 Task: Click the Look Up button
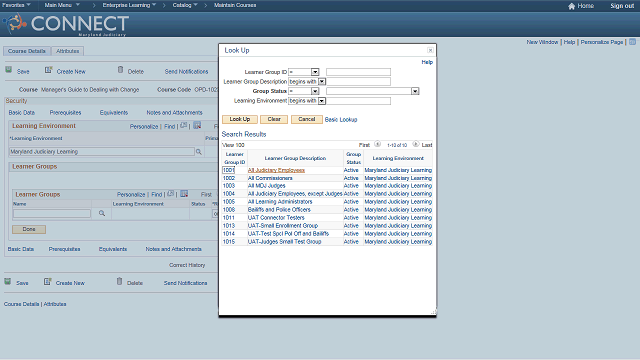[x=240, y=119]
